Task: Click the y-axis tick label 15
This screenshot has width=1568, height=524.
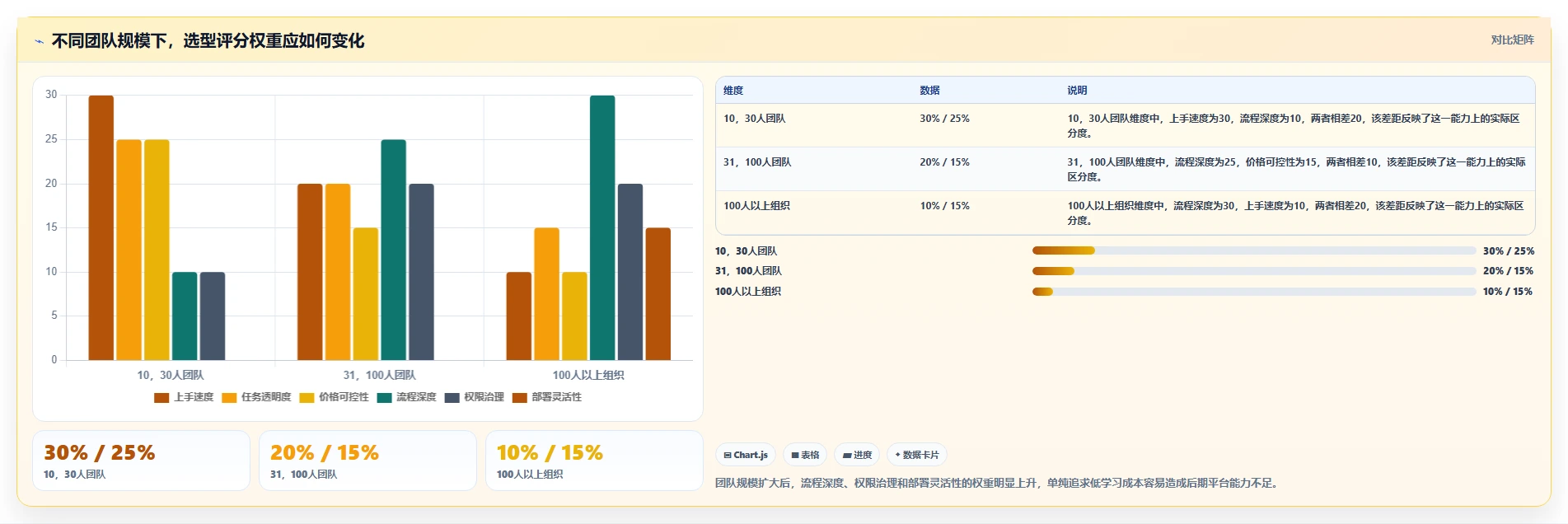Action: (51, 227)
